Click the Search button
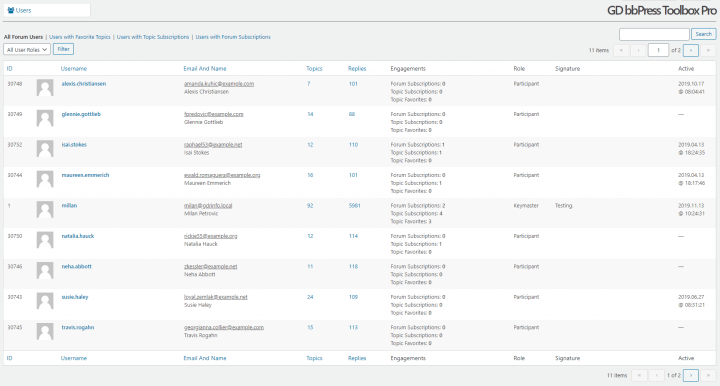The image size is (720, 386). pos(703,34)
